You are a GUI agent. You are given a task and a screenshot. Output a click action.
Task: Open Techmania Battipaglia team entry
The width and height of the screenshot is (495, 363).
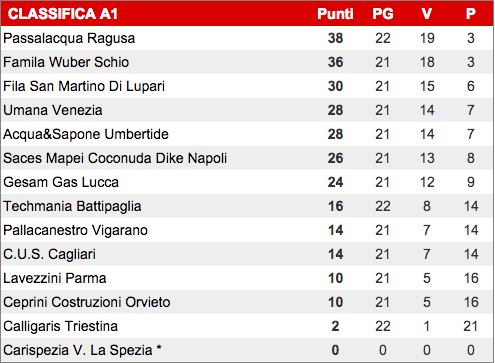72,206
